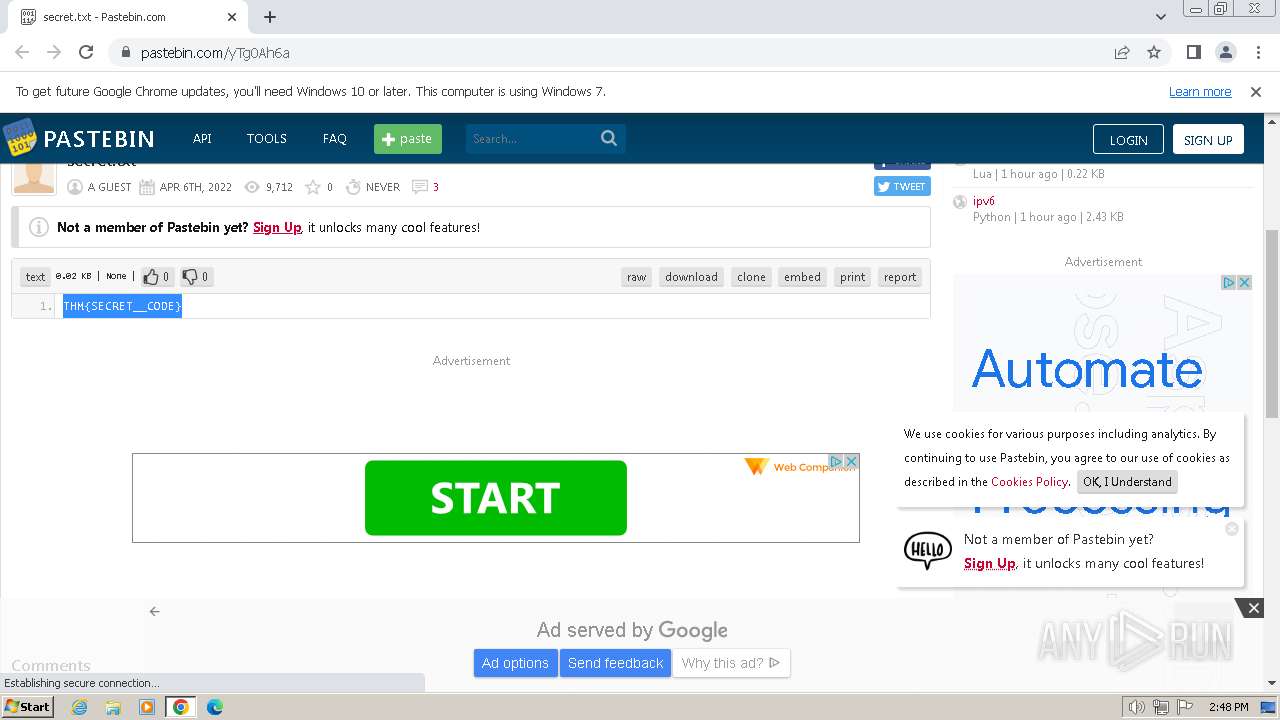Screen dimensions: 1280x720
Task: Open the Cookies Policy link
Action: coord(1029,482)
